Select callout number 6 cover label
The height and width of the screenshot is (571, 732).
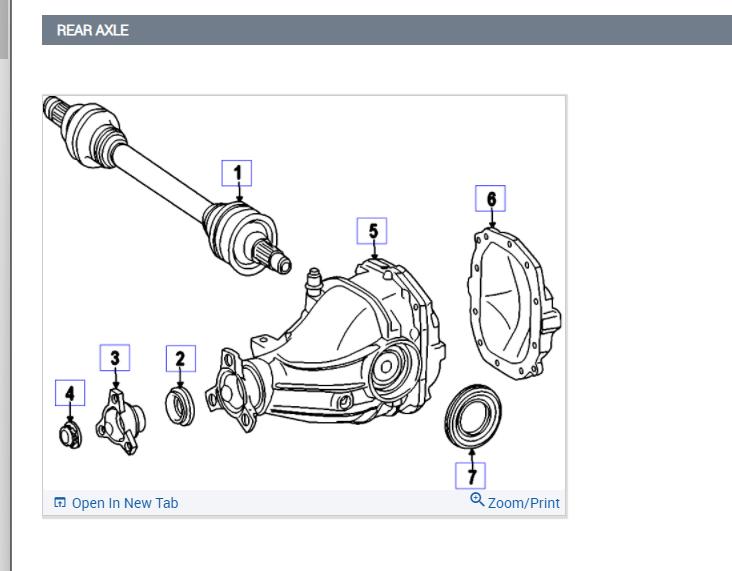point(490,198)
